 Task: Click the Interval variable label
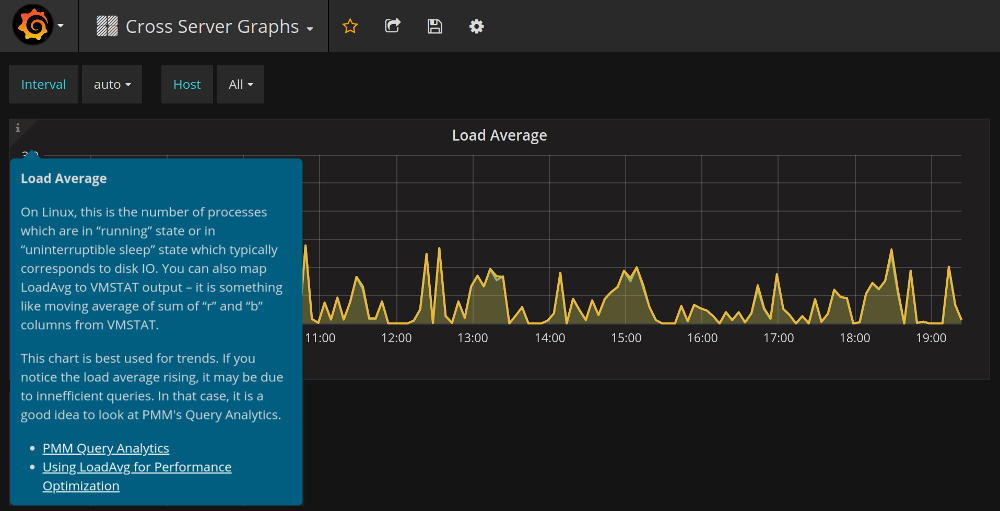tap(44, 85)
